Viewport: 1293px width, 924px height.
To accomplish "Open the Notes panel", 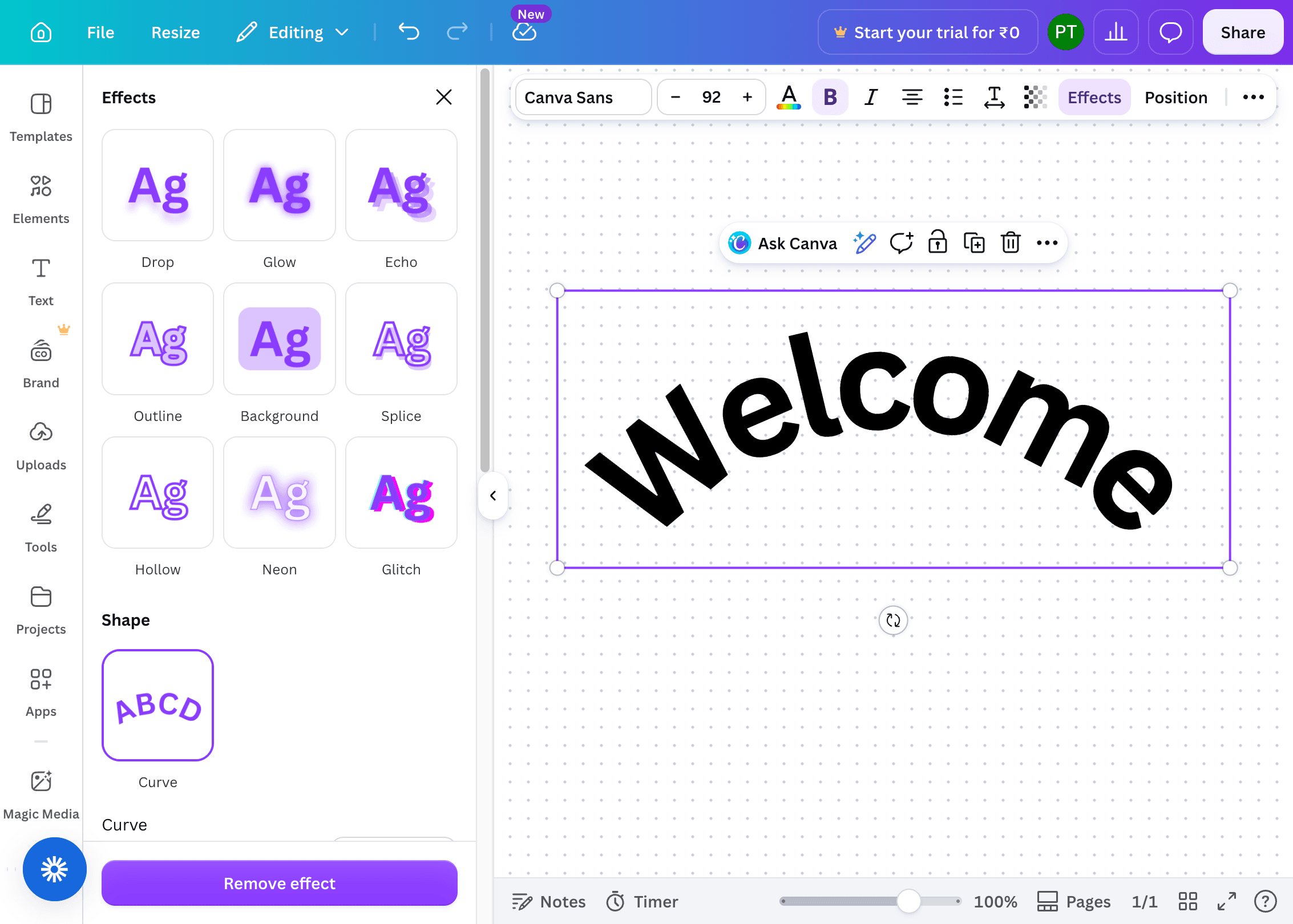I will pyautogui.click(x=549, y=901).
